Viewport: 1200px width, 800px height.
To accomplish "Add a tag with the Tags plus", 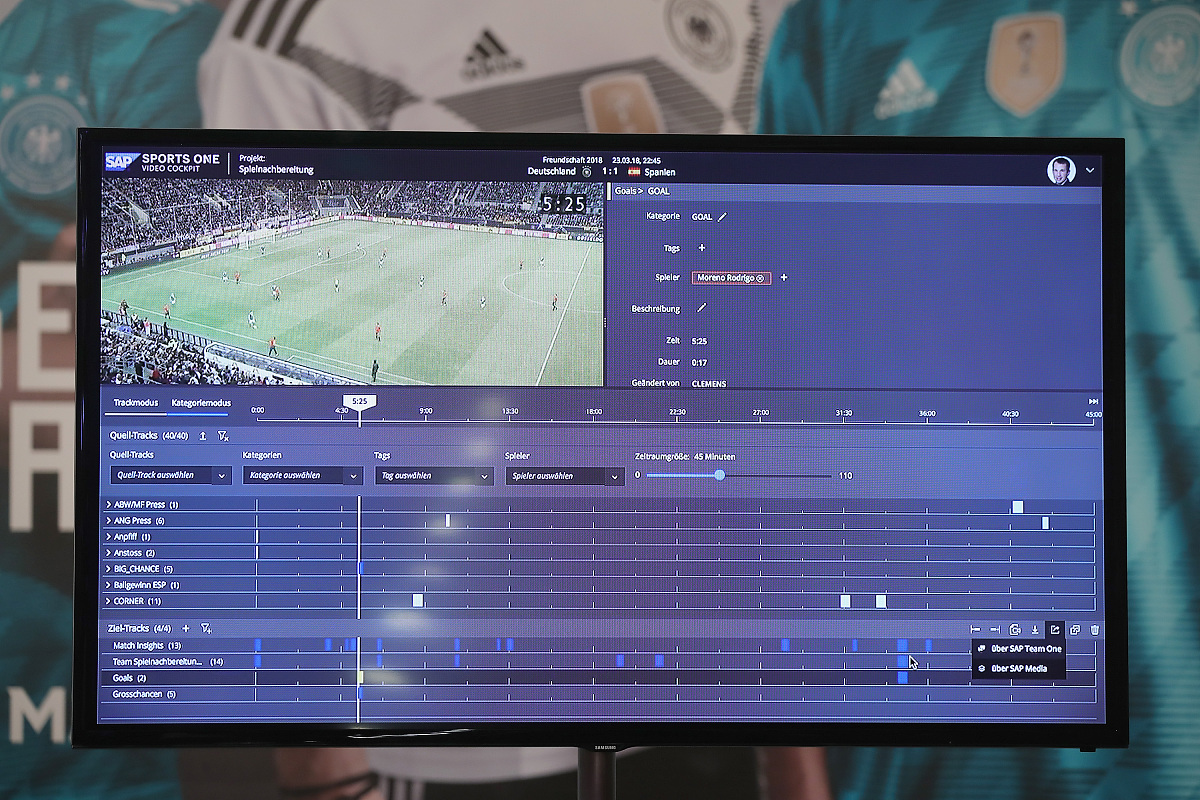I will point(701,248).
